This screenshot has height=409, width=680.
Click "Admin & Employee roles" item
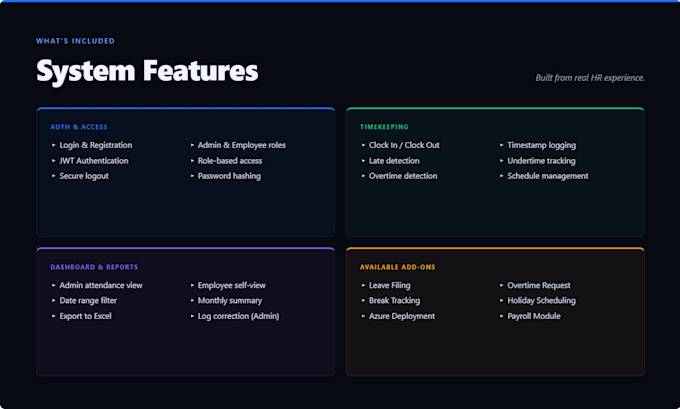pos(242,145)
